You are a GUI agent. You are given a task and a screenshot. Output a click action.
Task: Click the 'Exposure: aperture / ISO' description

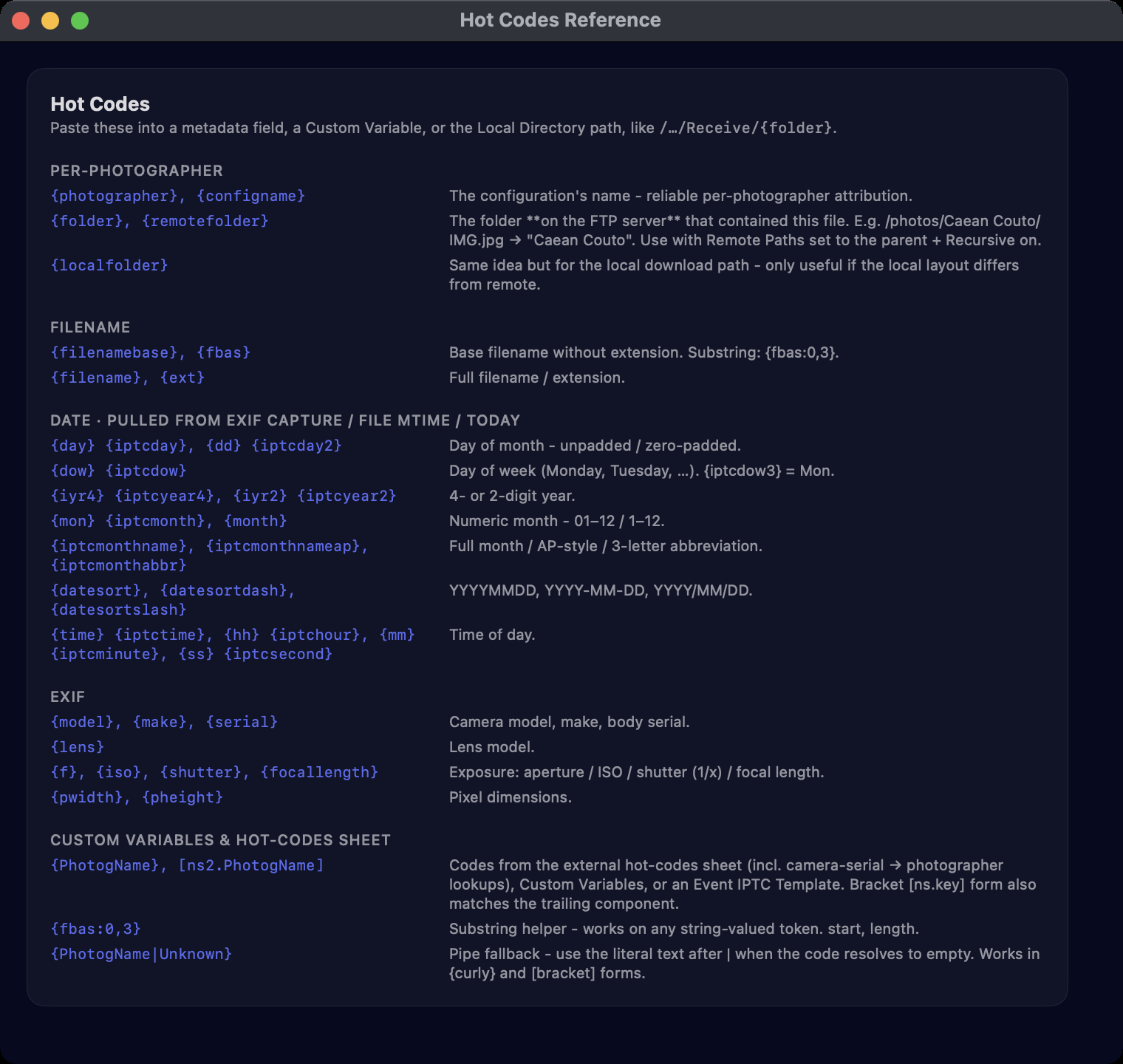point(637,772)
